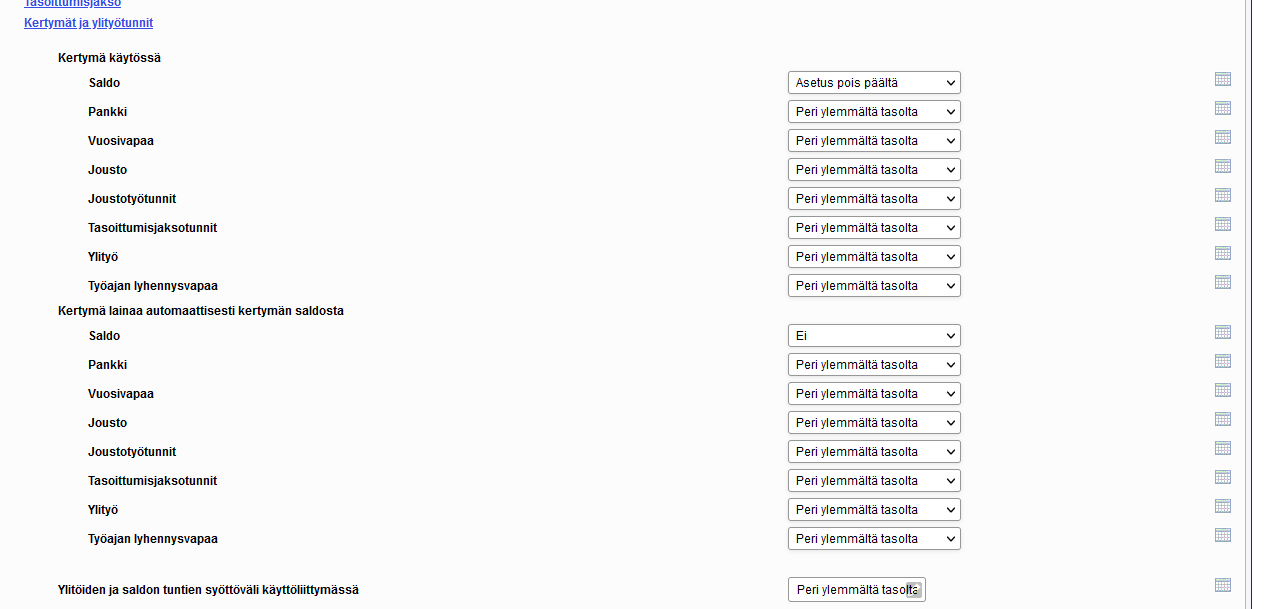Viewport: 1269px width, 609px height.
Task: Open the Saldo dropdown showing Asetus pois päältä
Action: (x=874, y=83)
